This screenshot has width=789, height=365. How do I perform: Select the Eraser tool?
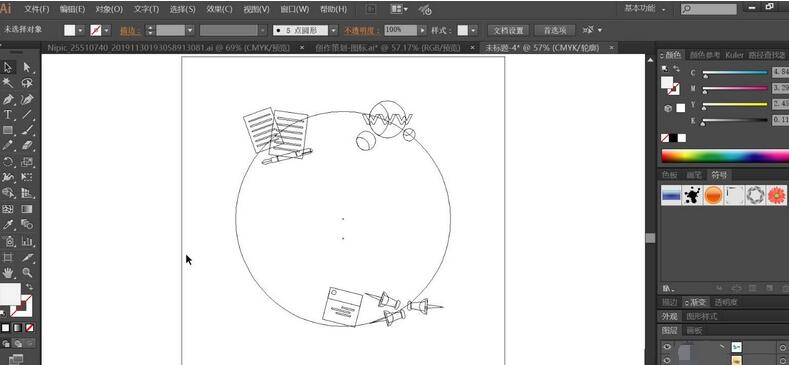27,146
